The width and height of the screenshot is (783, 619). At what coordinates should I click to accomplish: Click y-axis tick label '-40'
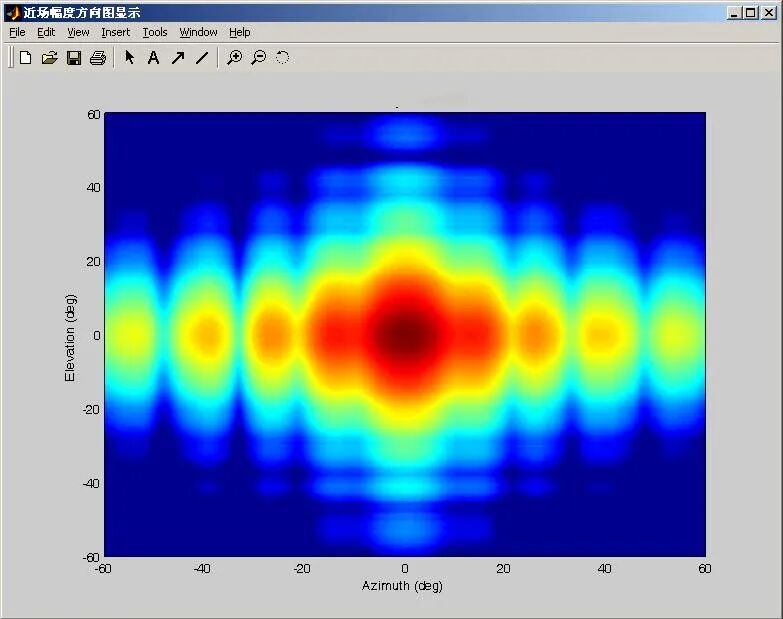pos(91,483)
